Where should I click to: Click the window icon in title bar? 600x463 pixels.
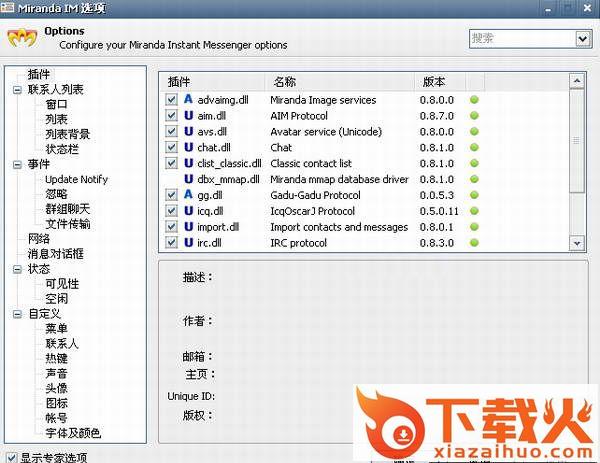click(7, 7)
